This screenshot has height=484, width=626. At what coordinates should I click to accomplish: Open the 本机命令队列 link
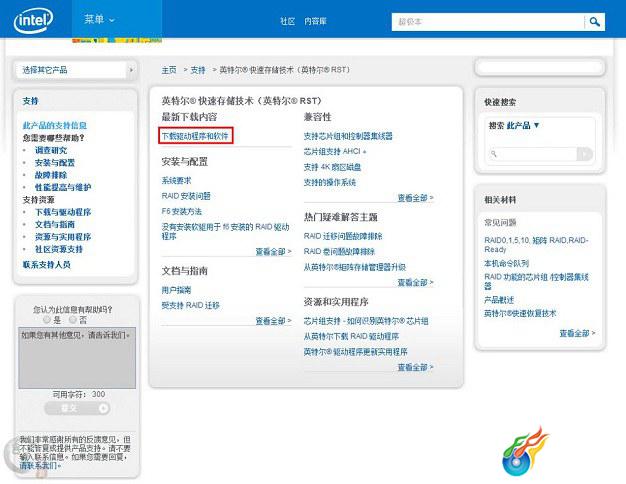506,263
